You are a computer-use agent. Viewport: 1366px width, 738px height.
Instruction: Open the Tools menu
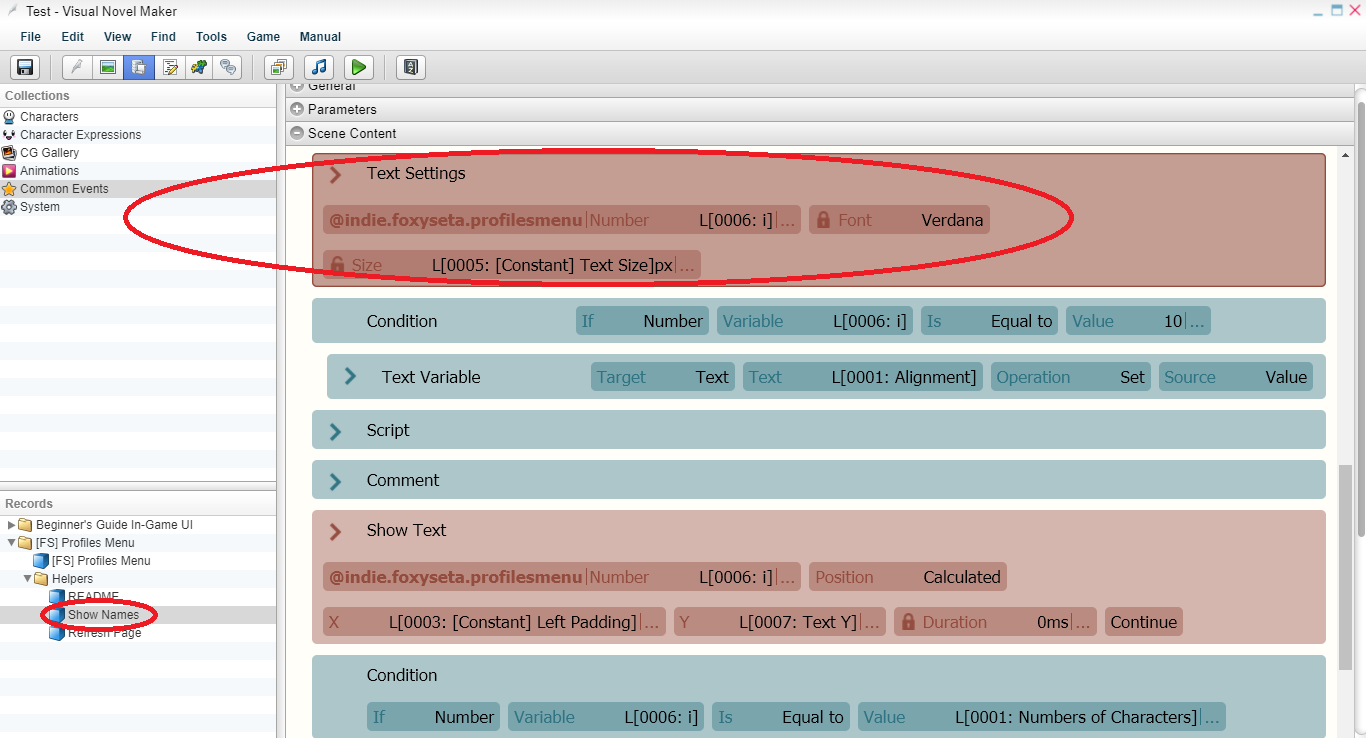coord(211,37)
